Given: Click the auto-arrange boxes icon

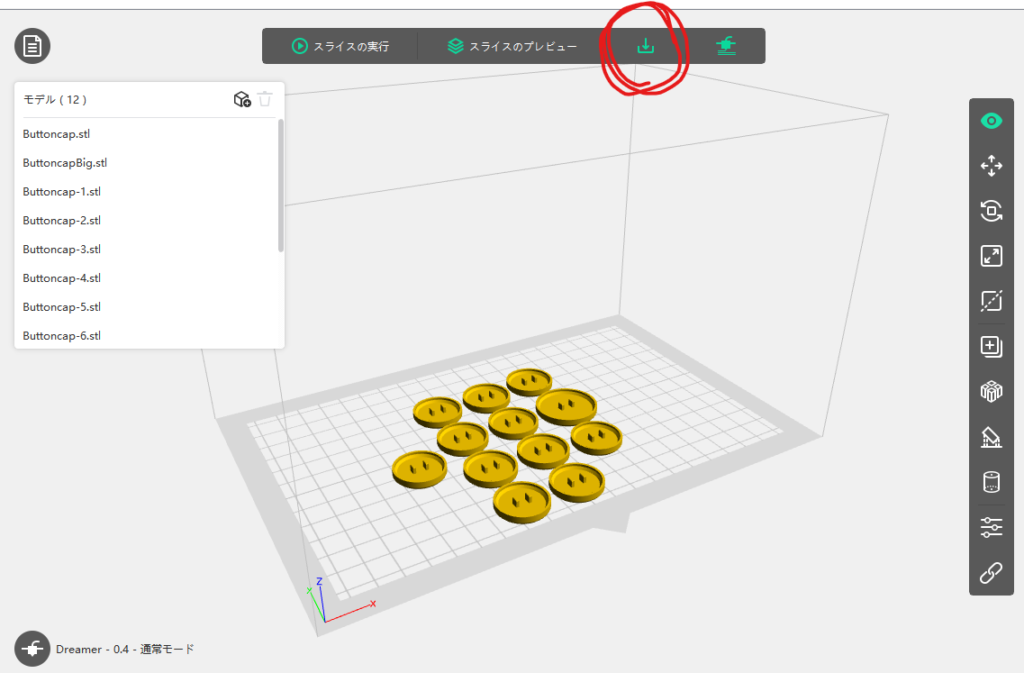Looking at the screenshot, I should click(991, 391).
